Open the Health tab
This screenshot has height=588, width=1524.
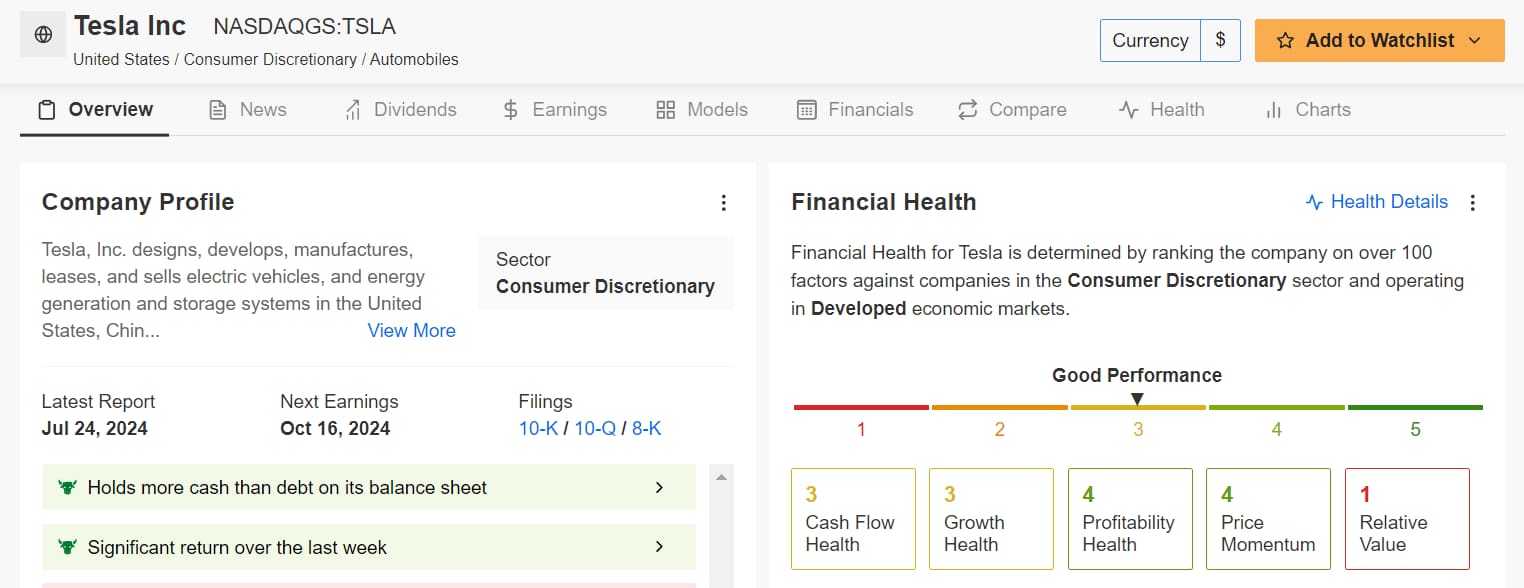click(x=1162, y=110)
